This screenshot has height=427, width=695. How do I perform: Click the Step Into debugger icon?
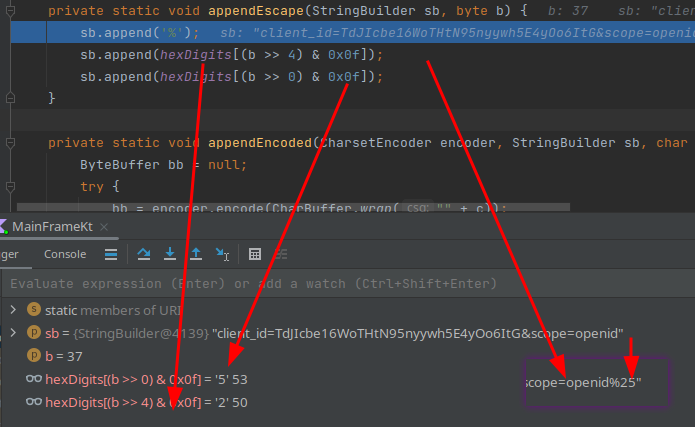[170, 254]
